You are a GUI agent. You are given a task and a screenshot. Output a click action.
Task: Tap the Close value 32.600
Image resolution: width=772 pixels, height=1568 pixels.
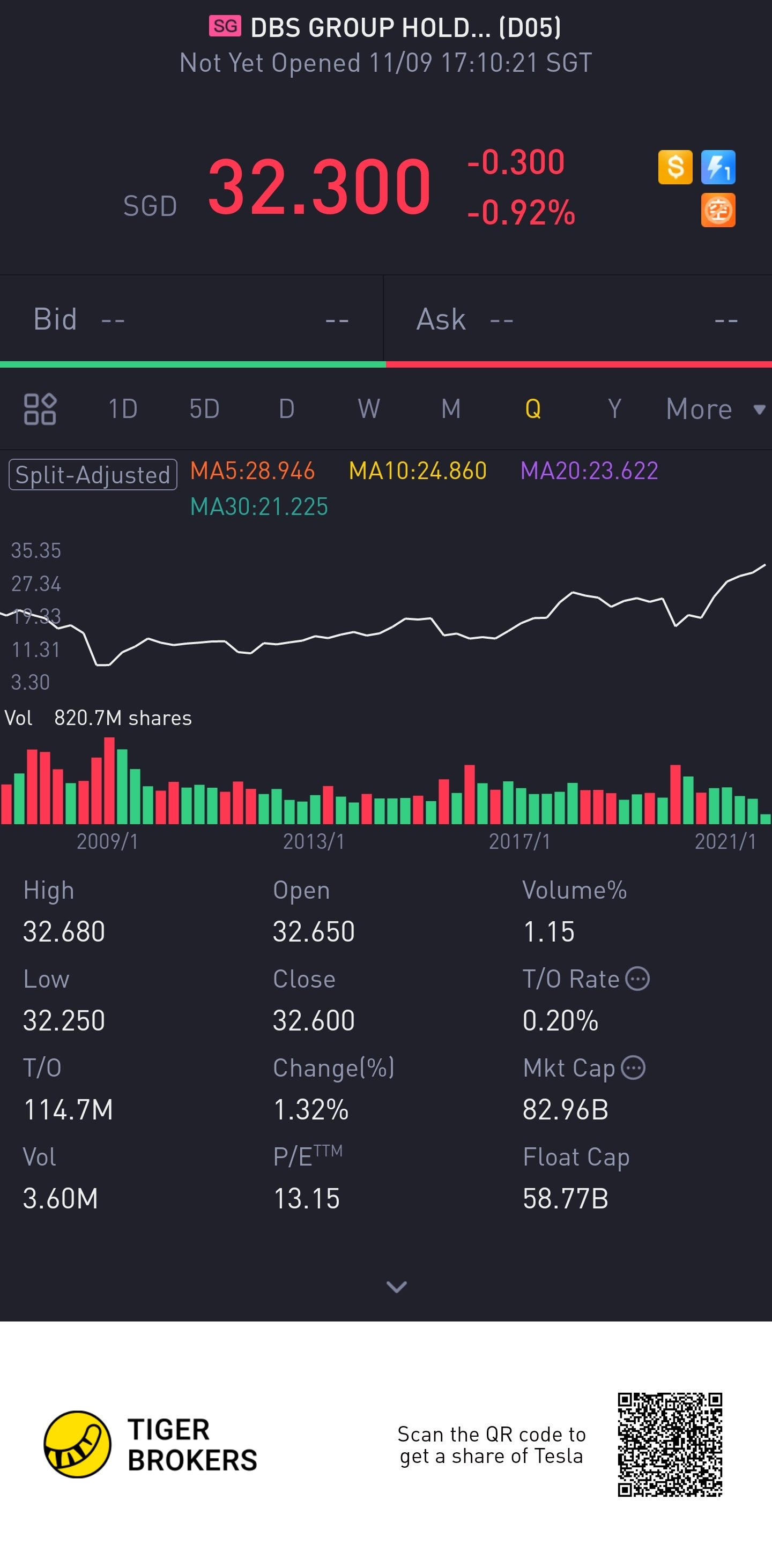[x=314, y=1020]
